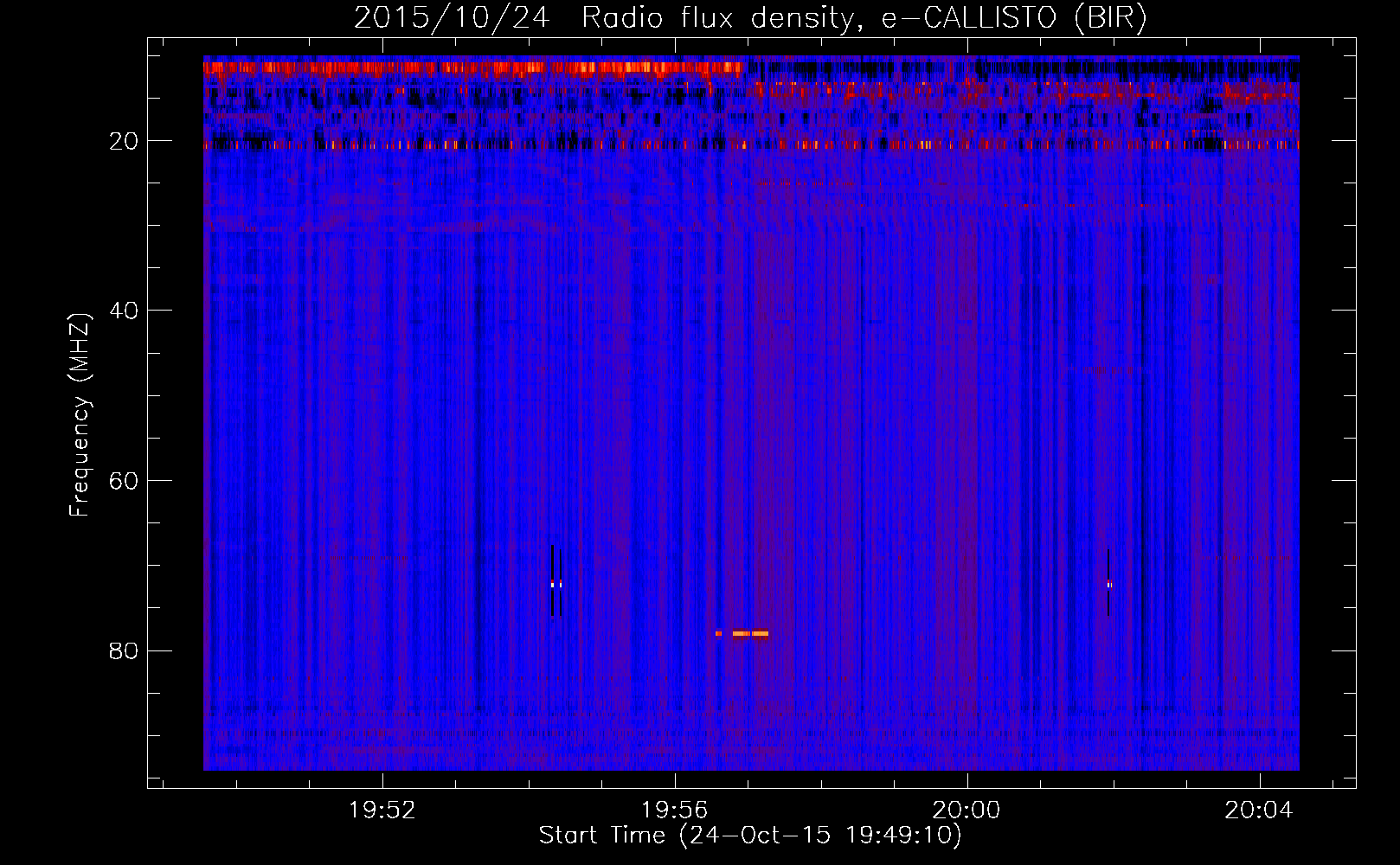Click the spike marker near 20:02 at 72 MHz

click(1108, 584)
